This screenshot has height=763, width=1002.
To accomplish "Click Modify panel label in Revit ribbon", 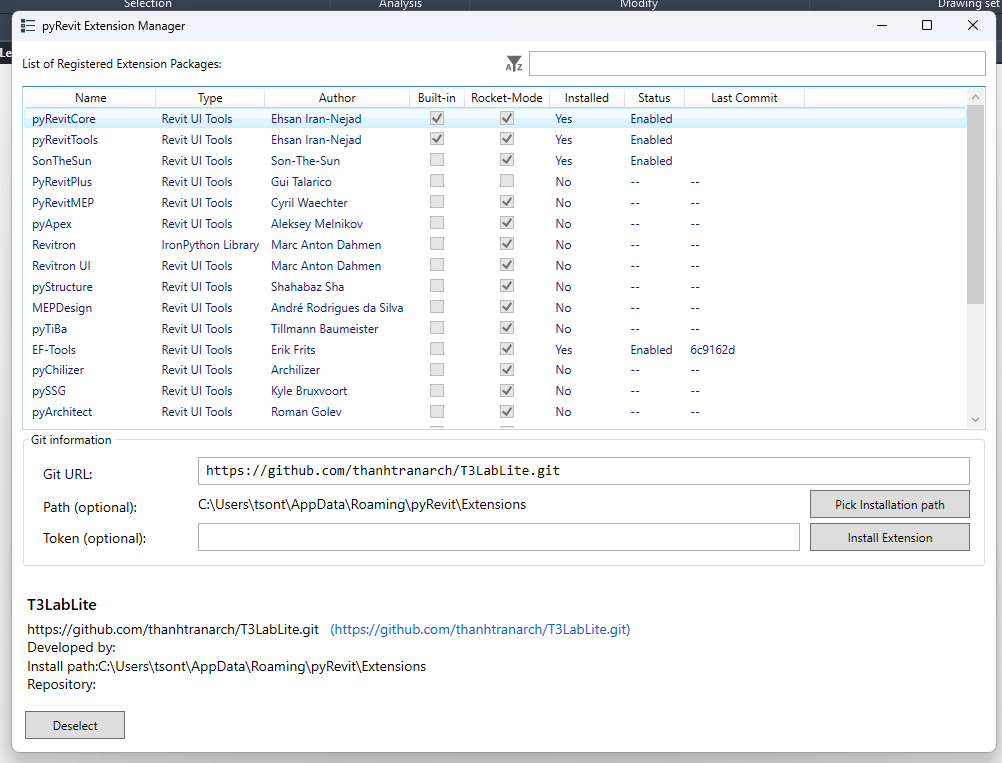I will coord(638,4).
